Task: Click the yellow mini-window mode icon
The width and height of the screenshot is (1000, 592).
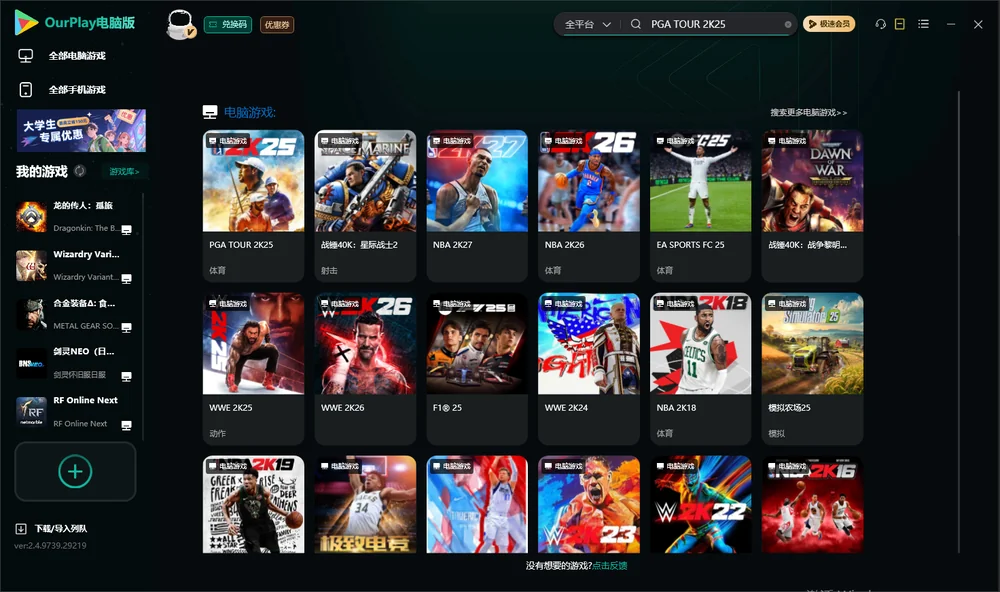Action: 900,24
